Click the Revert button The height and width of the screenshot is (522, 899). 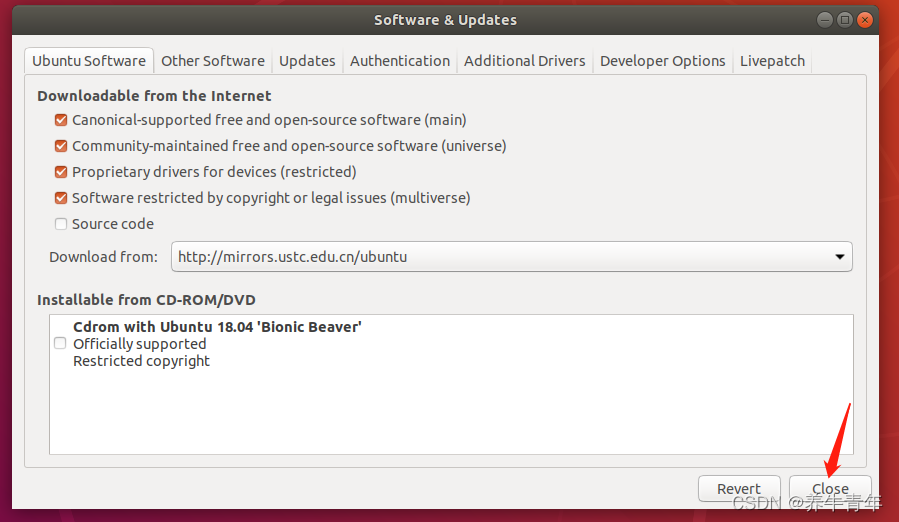(x=739, y=489)
